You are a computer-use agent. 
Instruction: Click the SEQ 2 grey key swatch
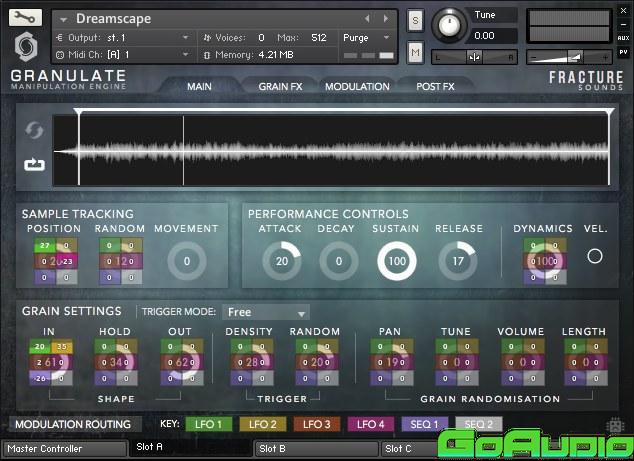(x=479, y=424)
